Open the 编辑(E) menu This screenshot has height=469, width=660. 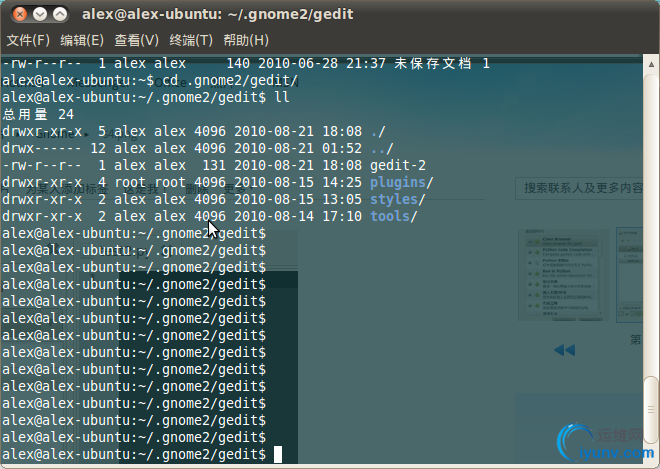coord(82,40)
